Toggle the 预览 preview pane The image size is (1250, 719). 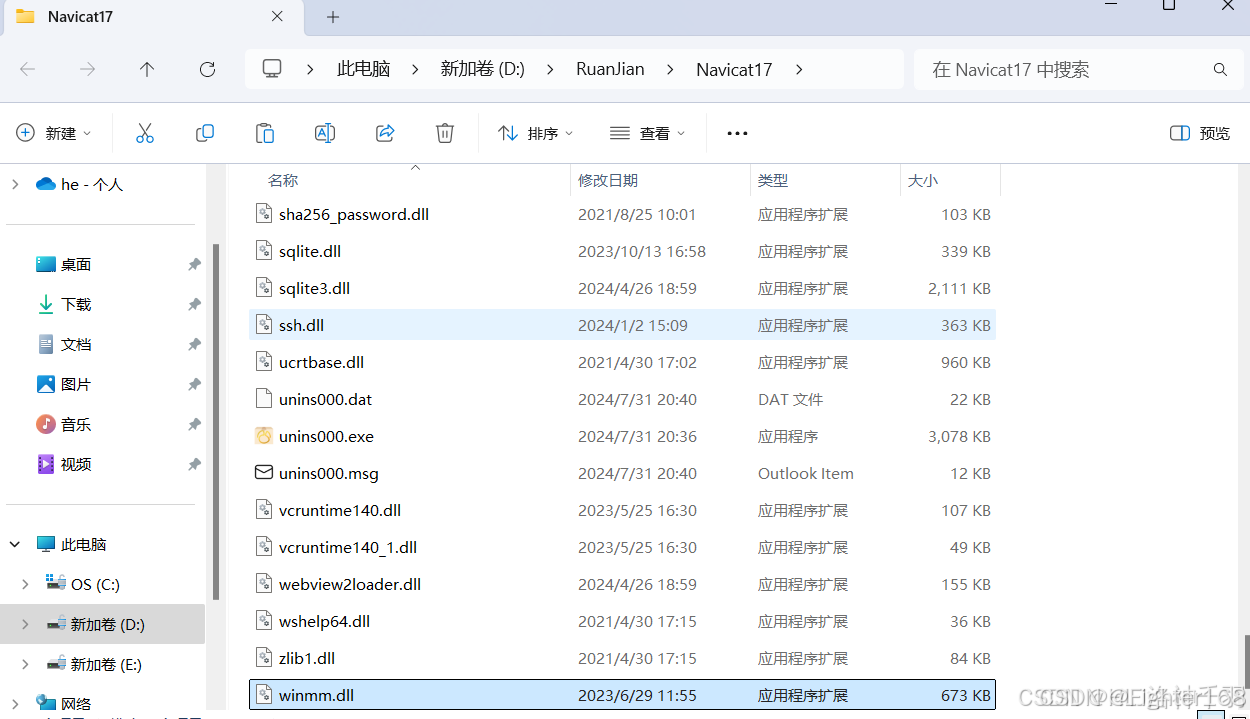(1198, 132)
